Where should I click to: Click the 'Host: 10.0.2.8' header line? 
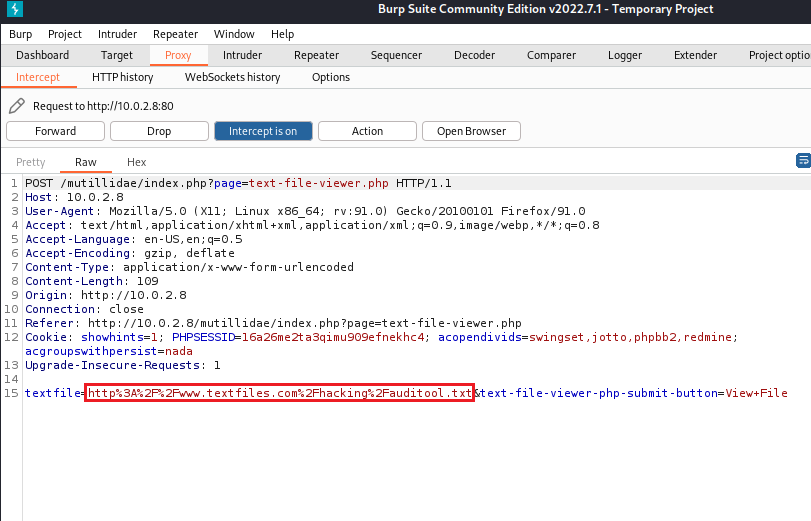[x=74, y=197]
